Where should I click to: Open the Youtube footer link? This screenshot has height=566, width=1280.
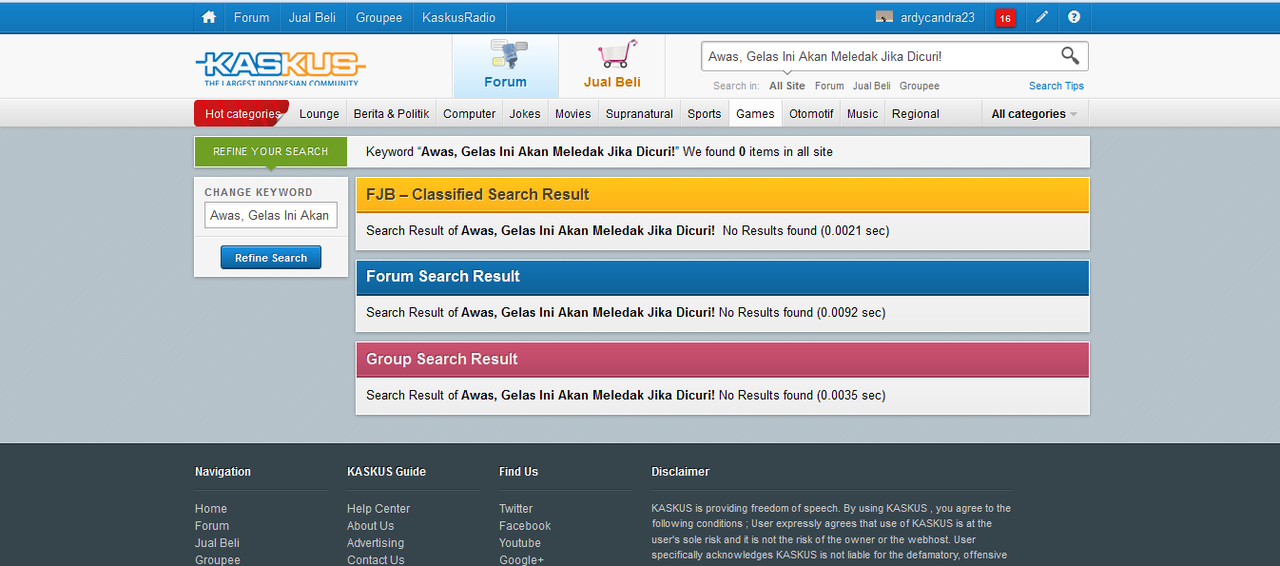[x=520, y=543]
